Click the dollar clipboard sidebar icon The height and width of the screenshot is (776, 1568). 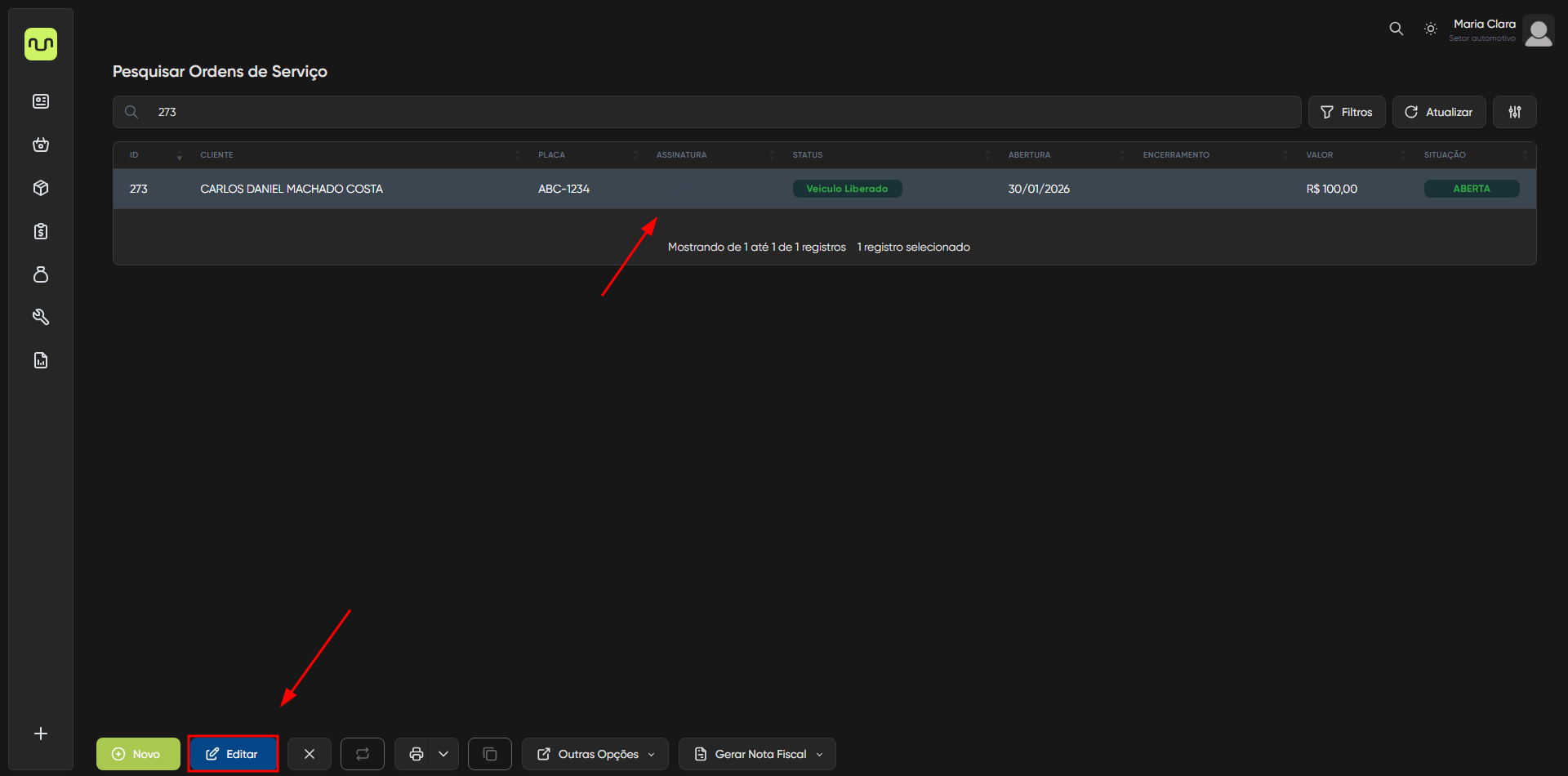click(x=41, y=231)
